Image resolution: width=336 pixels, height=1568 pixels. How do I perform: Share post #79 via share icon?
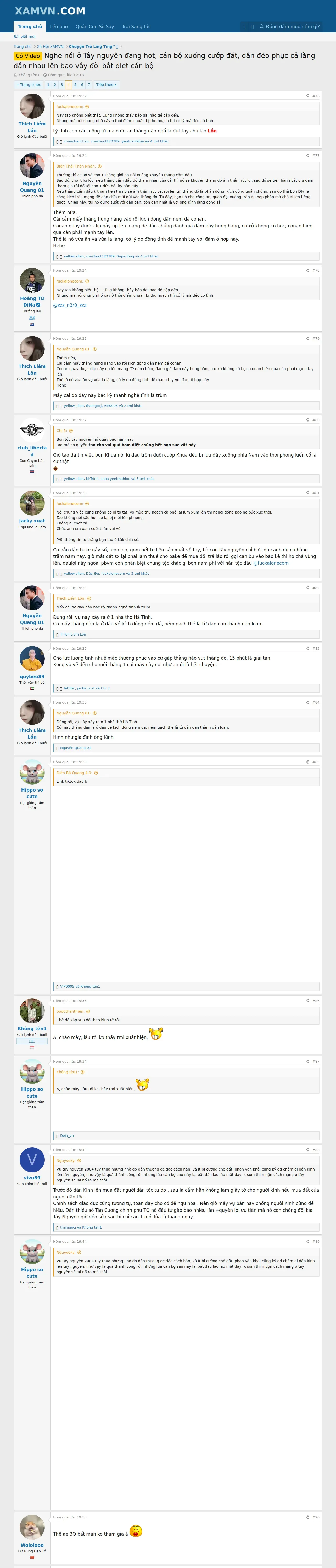[307, 338]
